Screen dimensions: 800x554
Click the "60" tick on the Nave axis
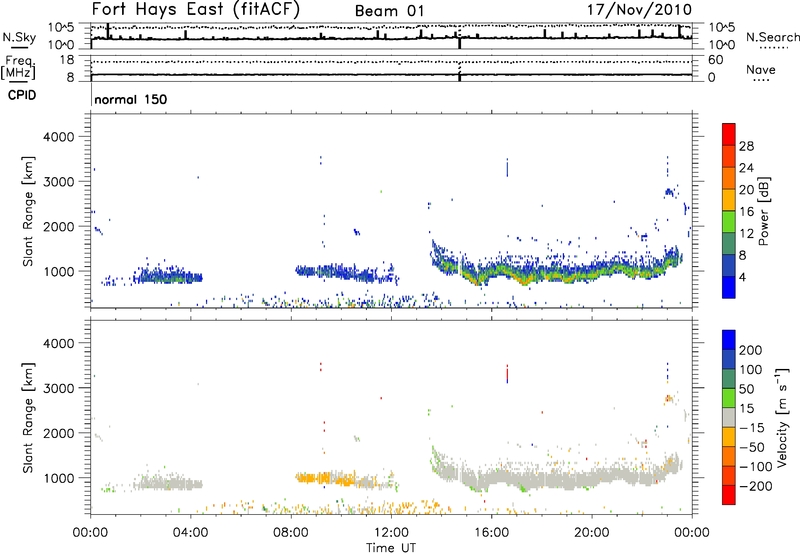coord(716,60)
